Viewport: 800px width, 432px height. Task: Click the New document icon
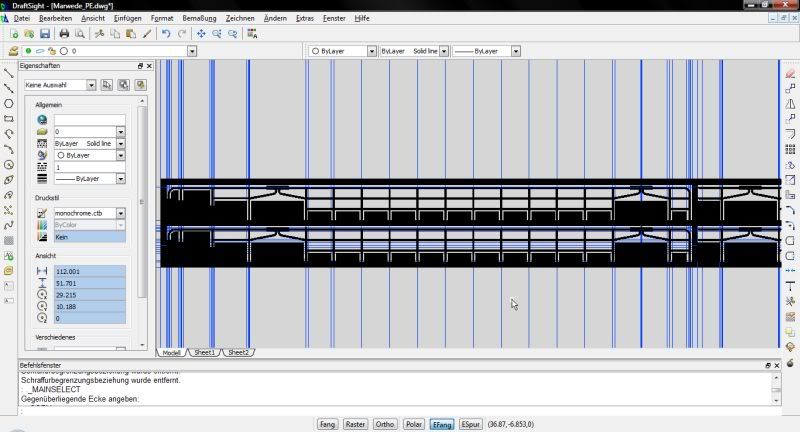point(14,34)
